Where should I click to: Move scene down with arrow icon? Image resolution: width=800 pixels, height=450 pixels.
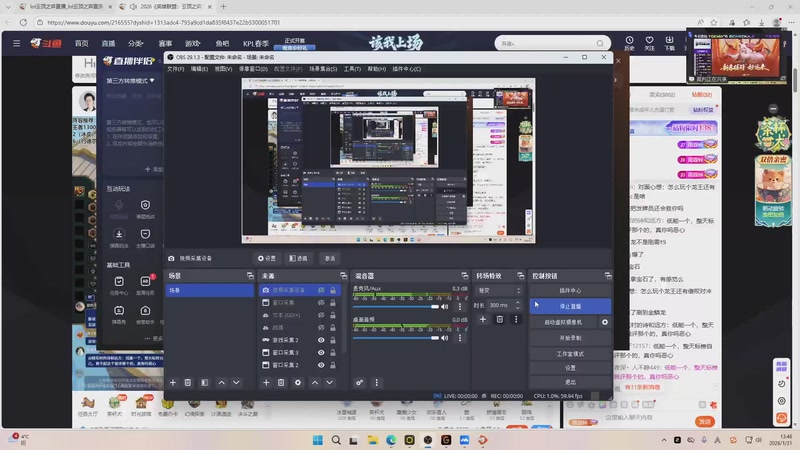(x=236, y=382)
